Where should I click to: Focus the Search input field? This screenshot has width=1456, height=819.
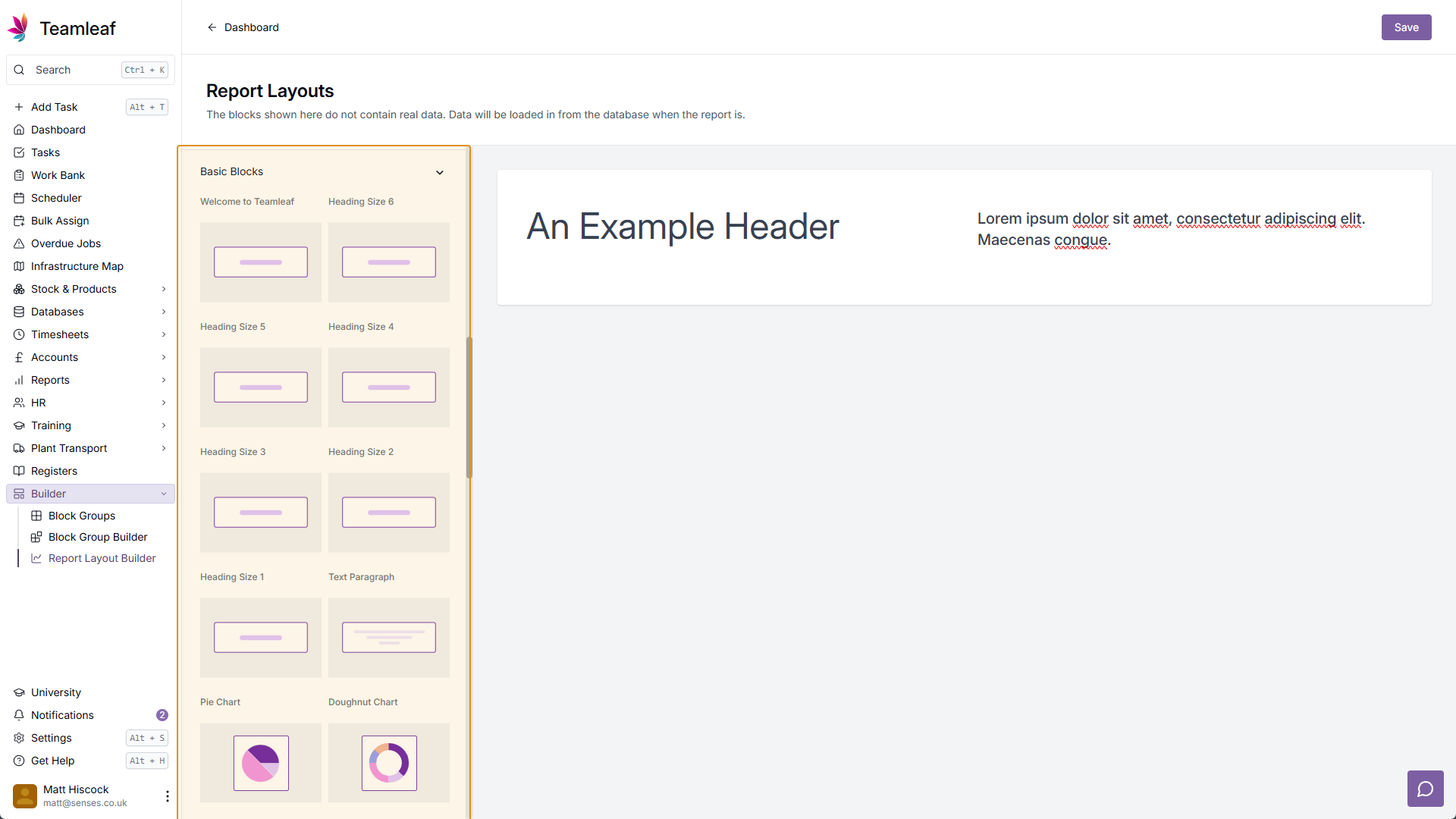click(x=76, y=70)
